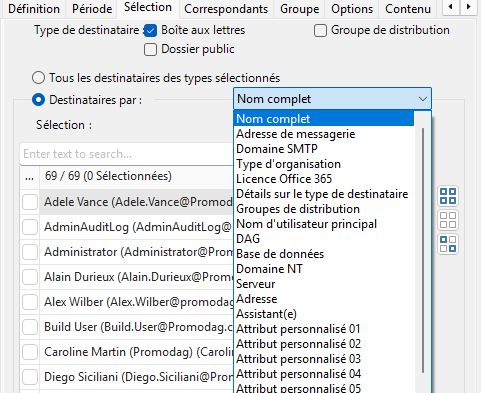481x393 pixels.
Task: Check the Diego Siciliani row checkbox
Action: click(x=30, y=377)
